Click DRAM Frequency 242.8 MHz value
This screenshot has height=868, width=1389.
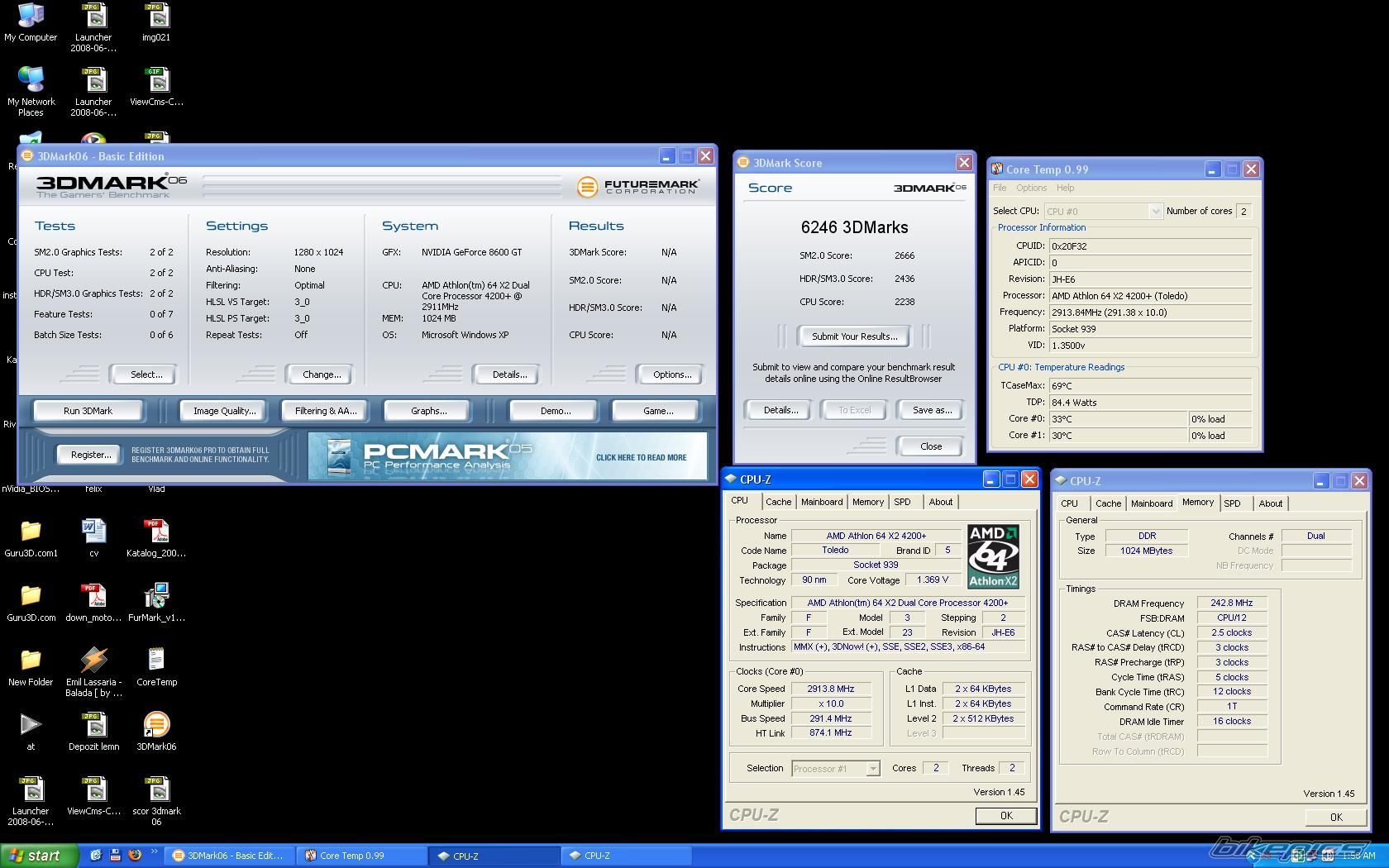coord(1231,603)
